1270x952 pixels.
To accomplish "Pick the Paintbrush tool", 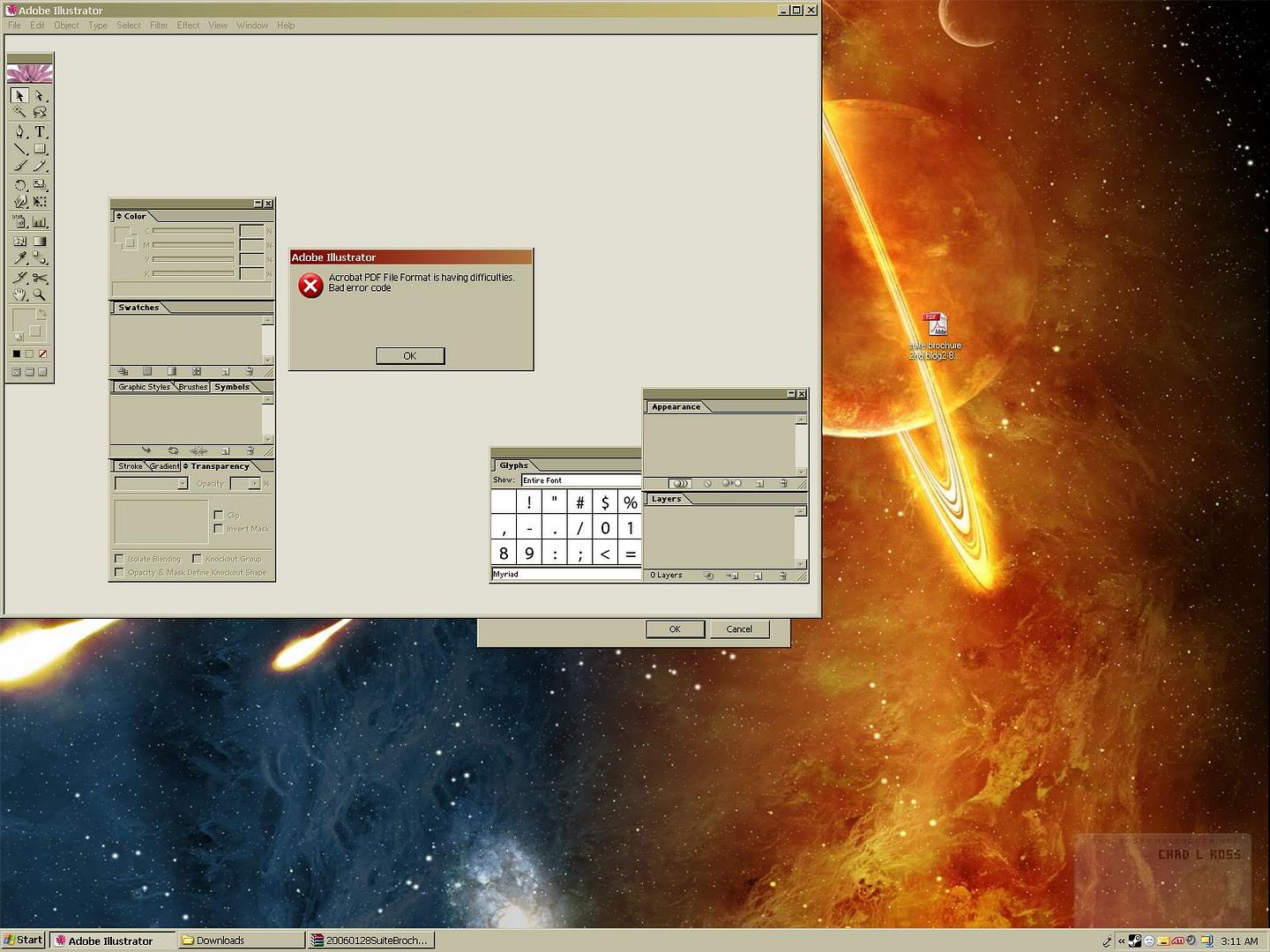I will 19,166.
